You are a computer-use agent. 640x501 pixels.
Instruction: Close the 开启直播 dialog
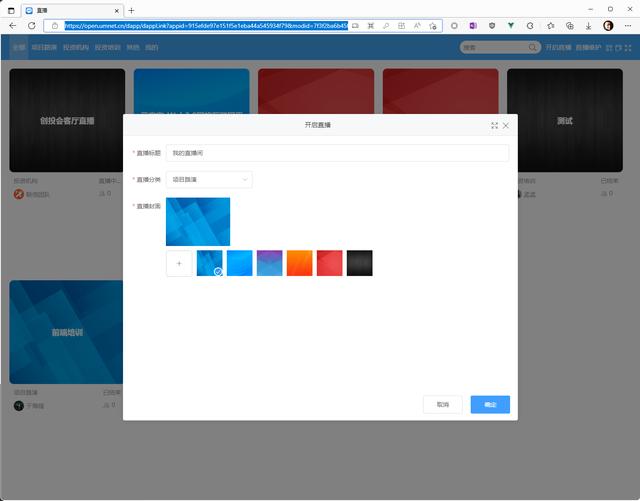(x=506, y=125)
